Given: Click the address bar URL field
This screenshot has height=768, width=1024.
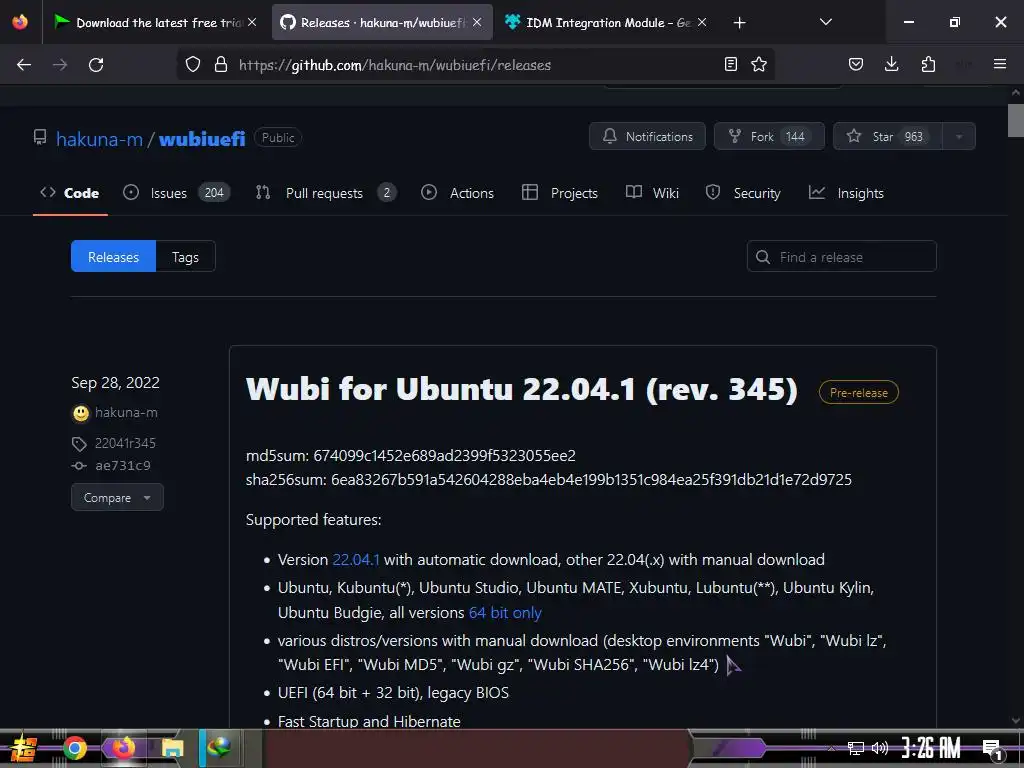Looking at the screenshot, I should click(x=475, y=65).
